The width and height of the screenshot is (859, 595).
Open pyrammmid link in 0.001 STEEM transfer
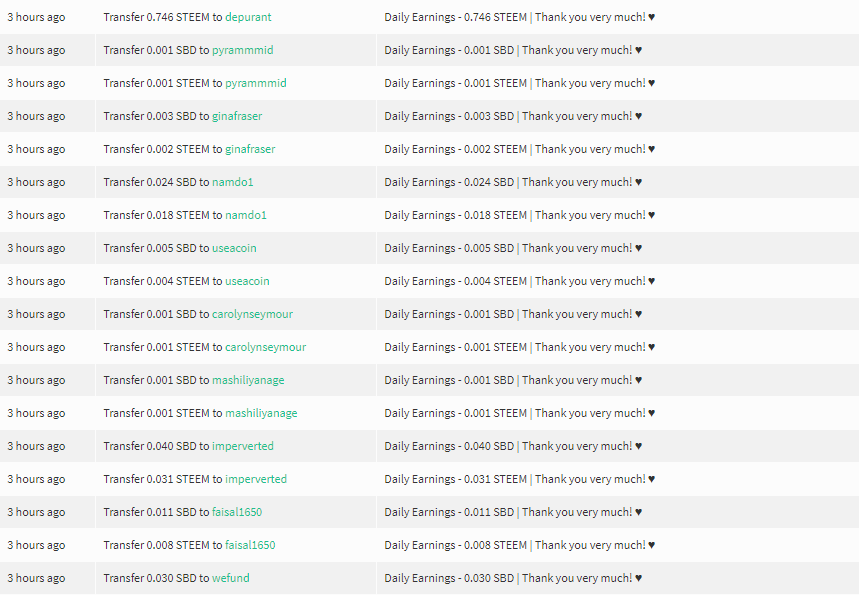[256, 83]
